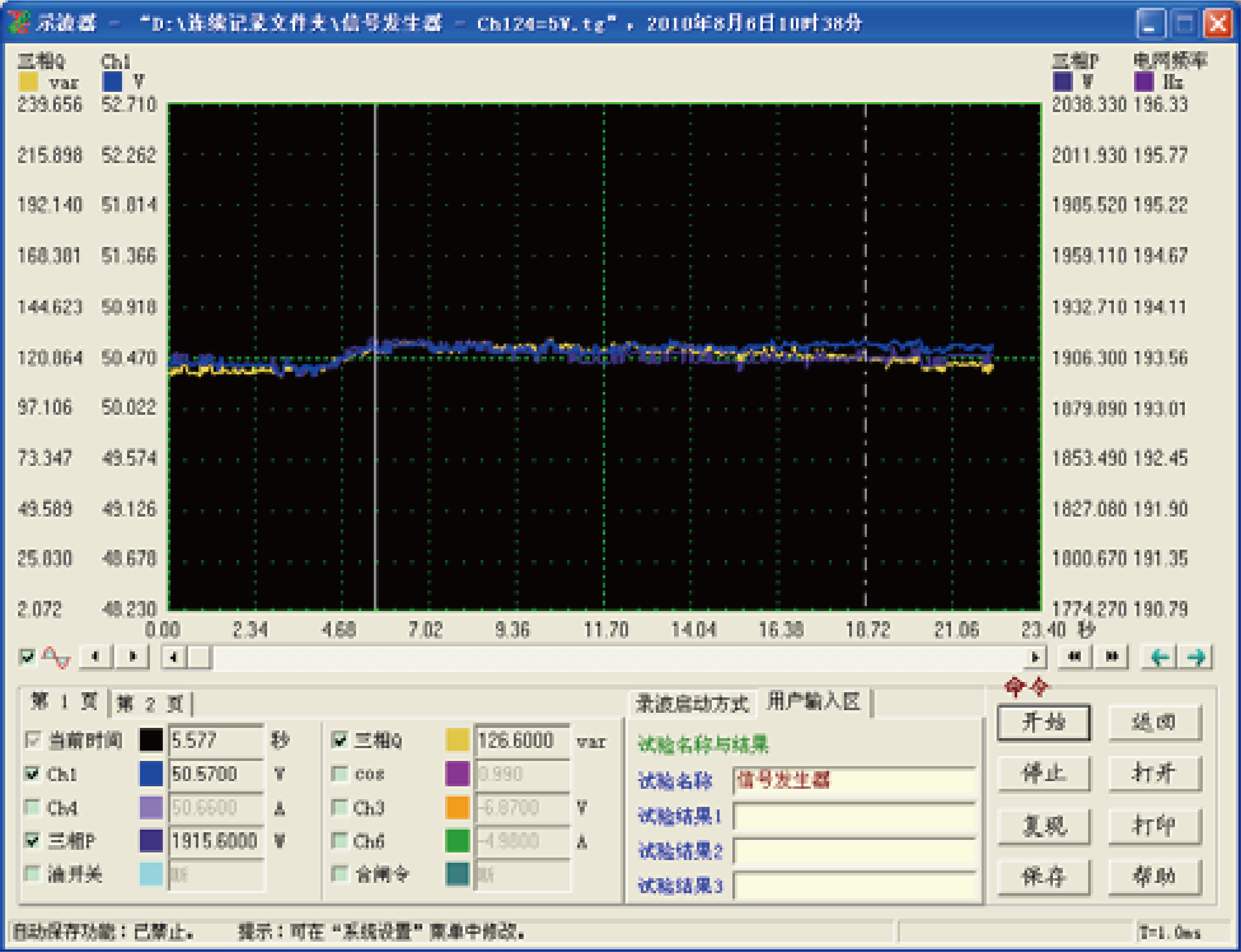1241x952 pixels.
Task: Click the green swatch in the Ch6 row
Action: (457, 841)
